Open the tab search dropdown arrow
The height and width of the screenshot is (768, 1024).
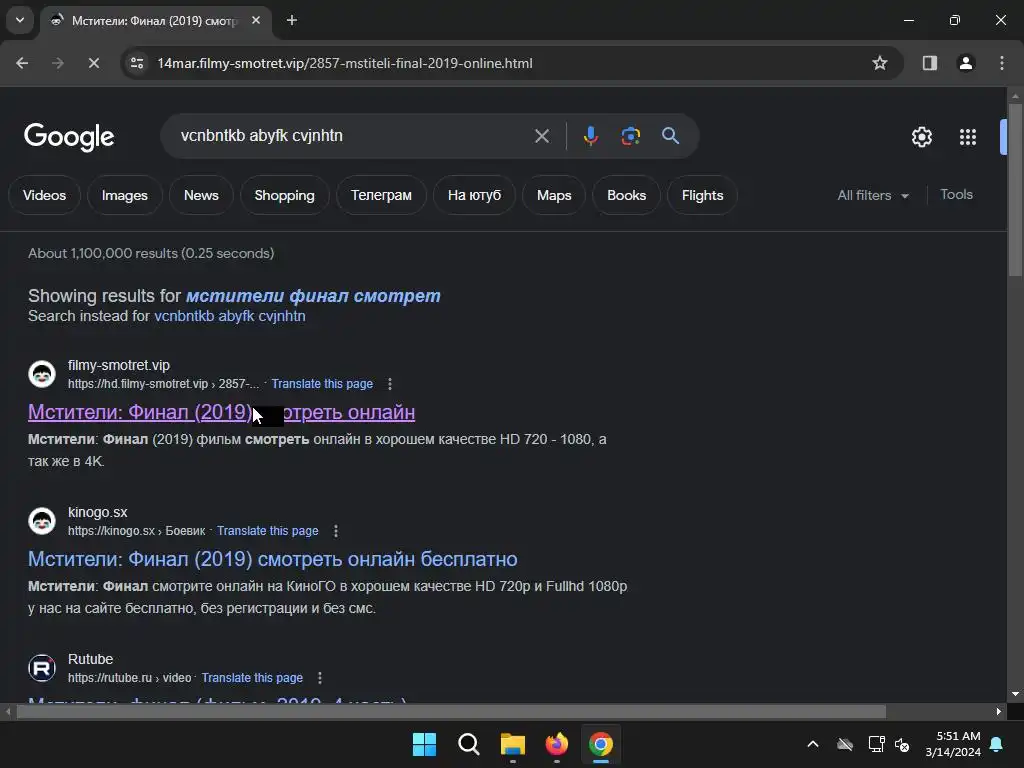point(20,20)
